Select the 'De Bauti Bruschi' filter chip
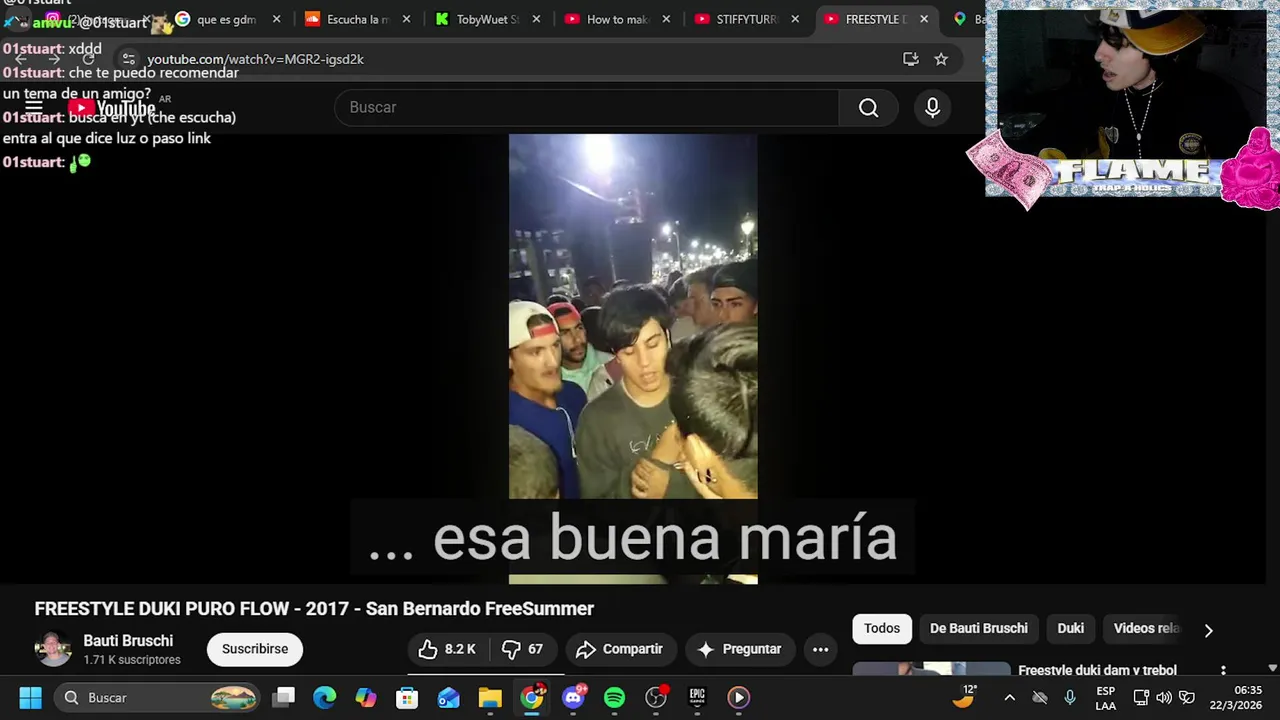This screenshot has height=720, width=1280. [x=979, y=628]
